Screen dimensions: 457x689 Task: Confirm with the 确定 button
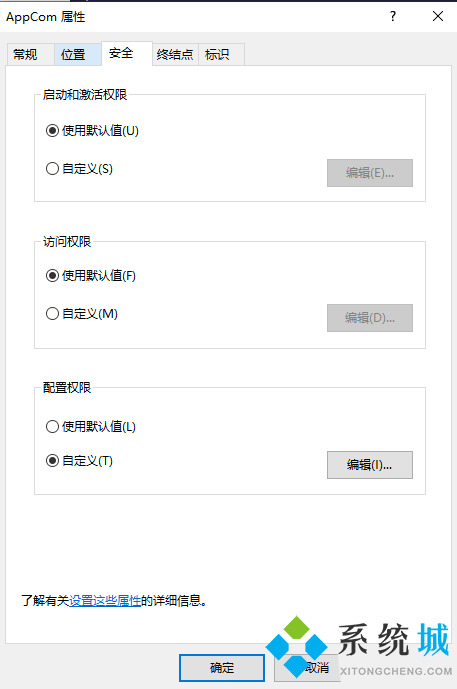[x=222, y=668]
